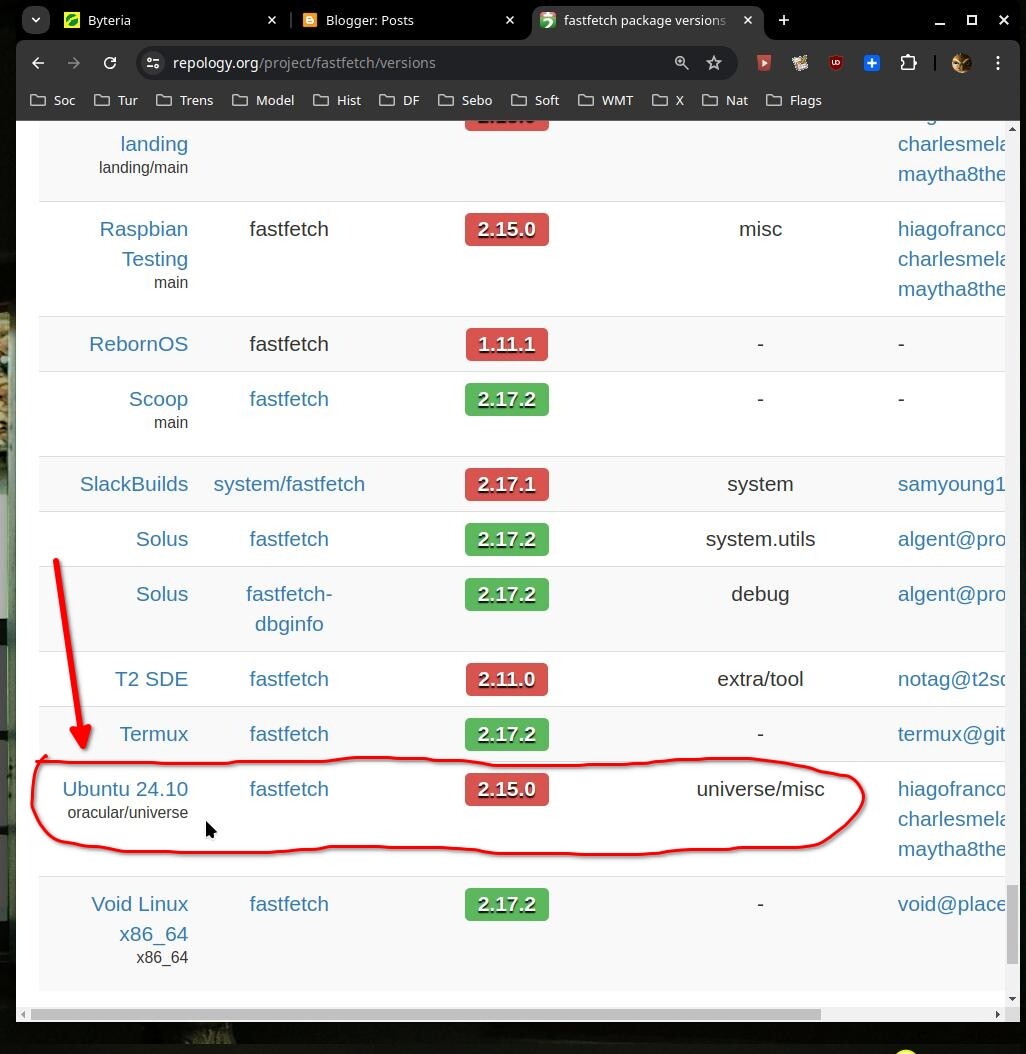This screenshot has height=1054, width=1026.
Task: Open the uBlock Origin extension icon
Action: click(x=836, y=63)
